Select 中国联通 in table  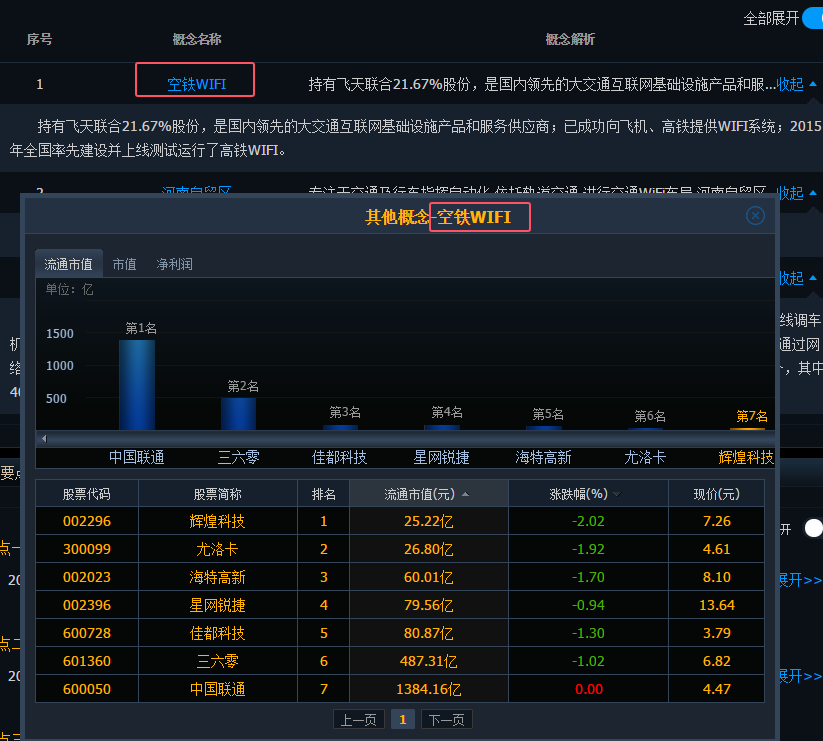(x=217, y=689)
